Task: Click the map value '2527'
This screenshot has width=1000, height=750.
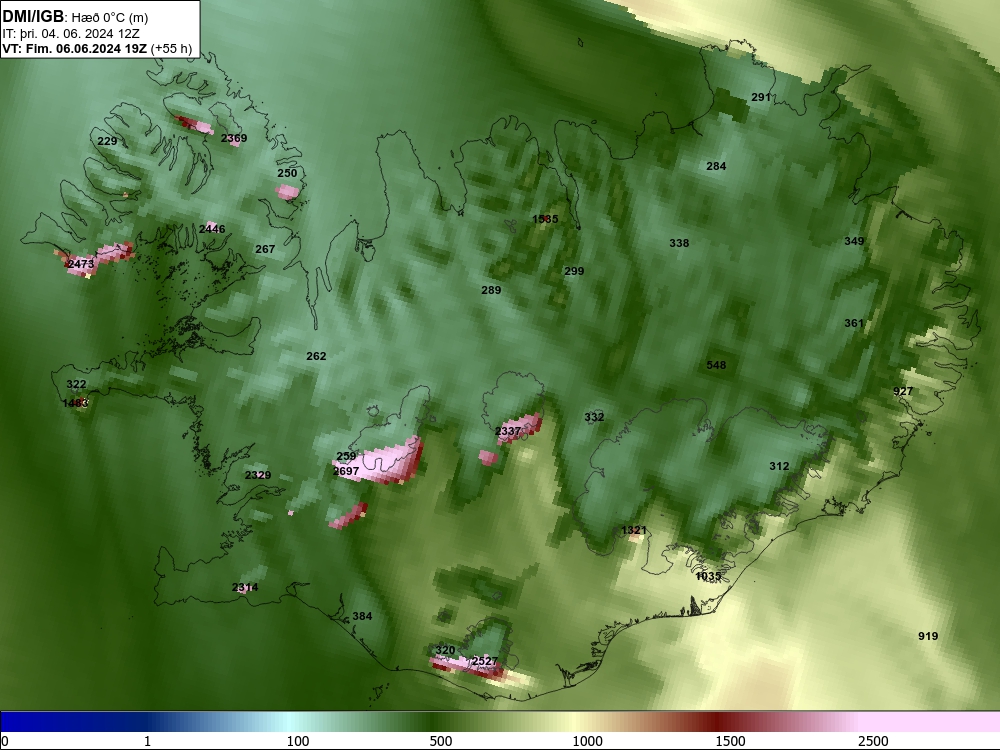Action: 484,661
